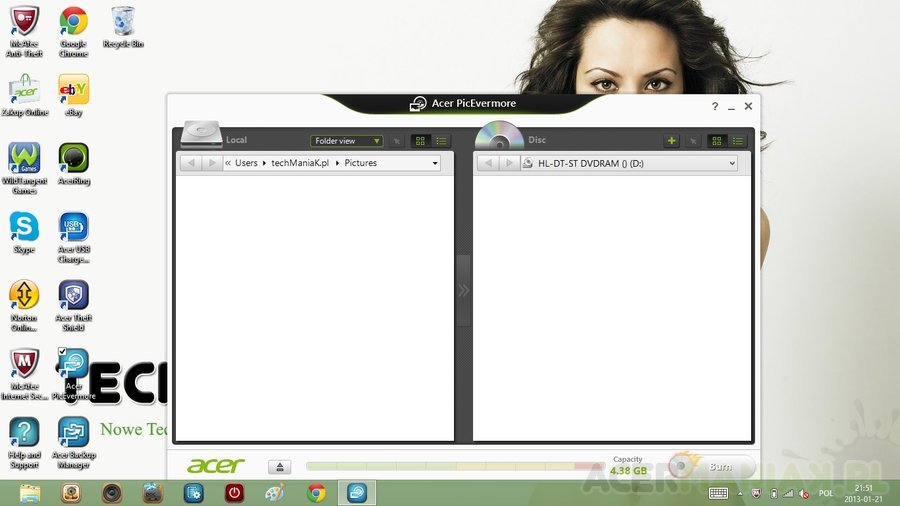
Task: Open Google Chrome desktop shortcut
Action: coord(73,32)
